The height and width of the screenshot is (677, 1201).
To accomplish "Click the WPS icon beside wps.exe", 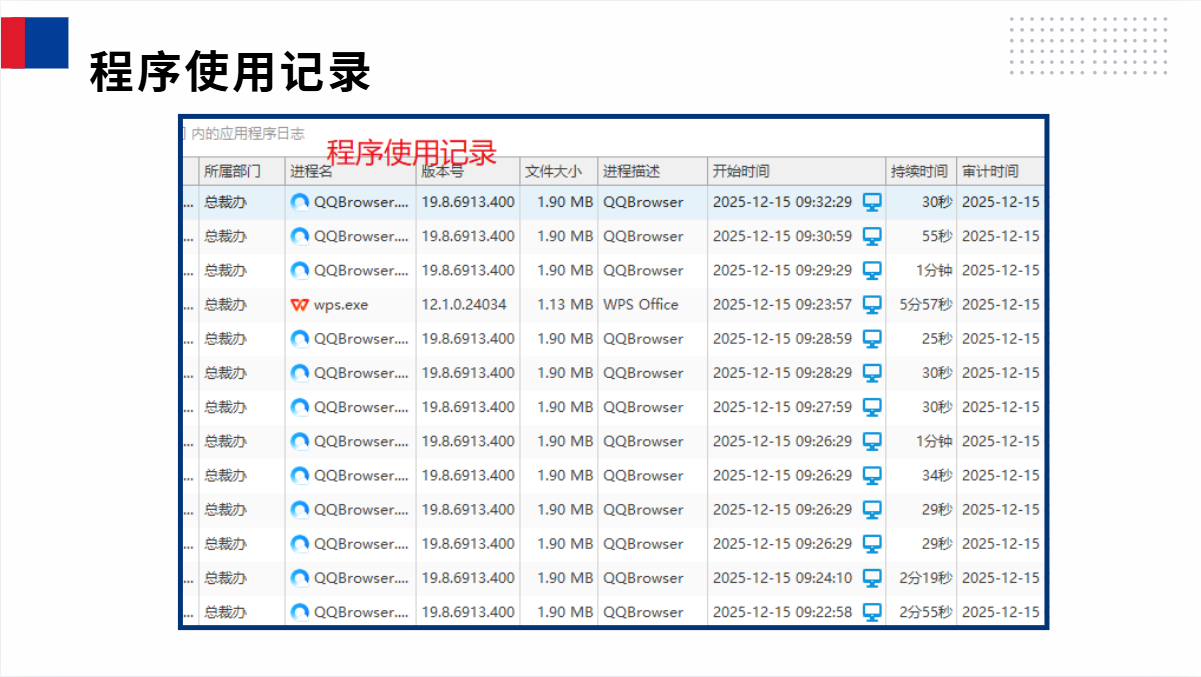I will pyautogui.click(x=299, y=305).
